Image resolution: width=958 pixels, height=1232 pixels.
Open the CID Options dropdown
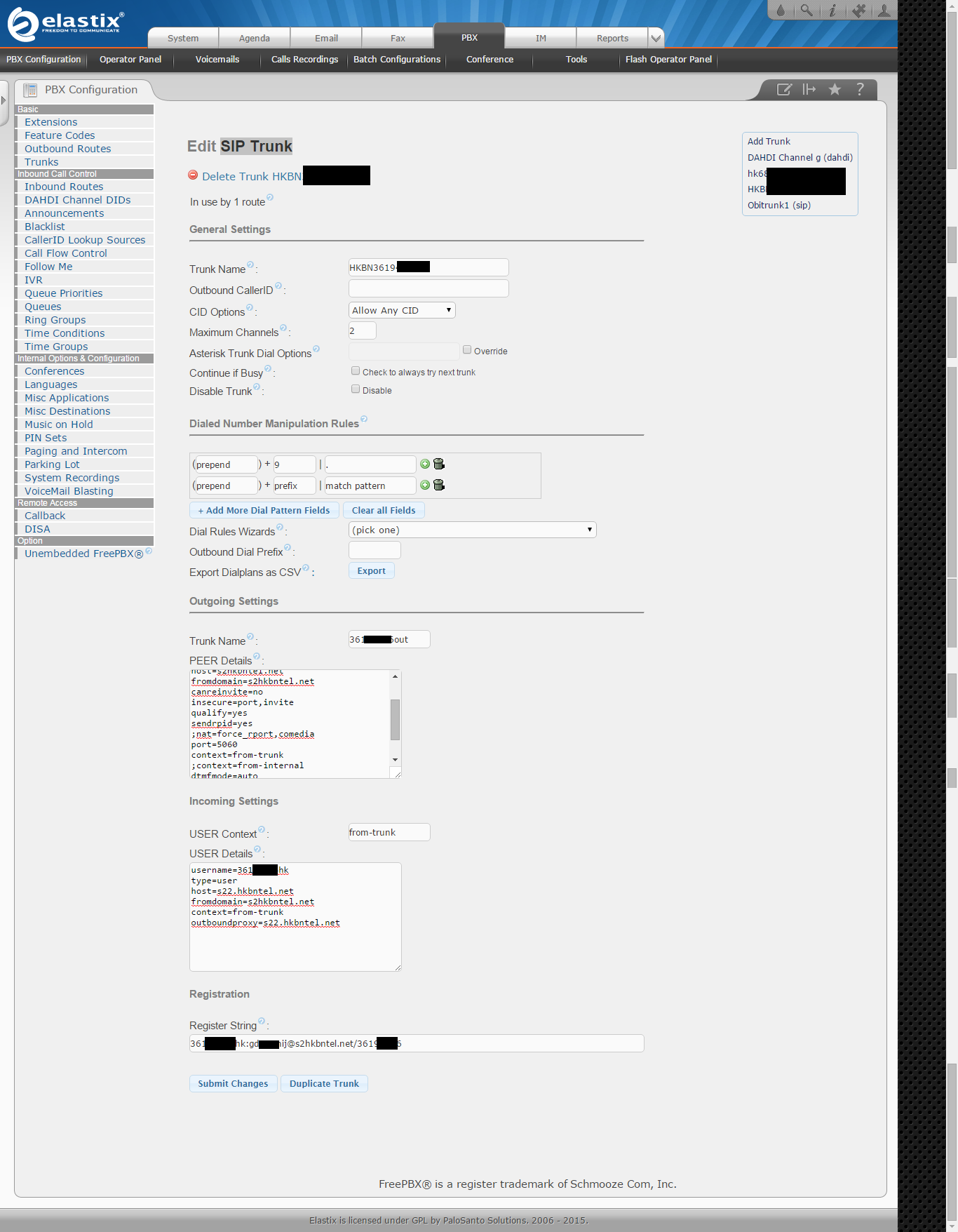(402, 310)
